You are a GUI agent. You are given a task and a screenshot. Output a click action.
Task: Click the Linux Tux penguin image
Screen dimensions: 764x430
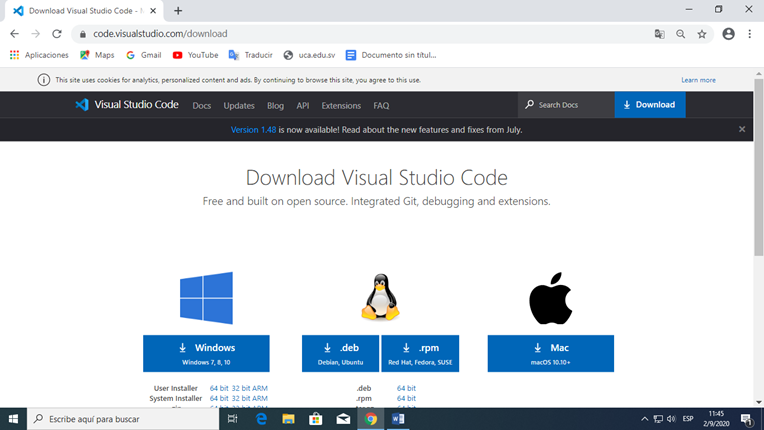tap(380, 297)
